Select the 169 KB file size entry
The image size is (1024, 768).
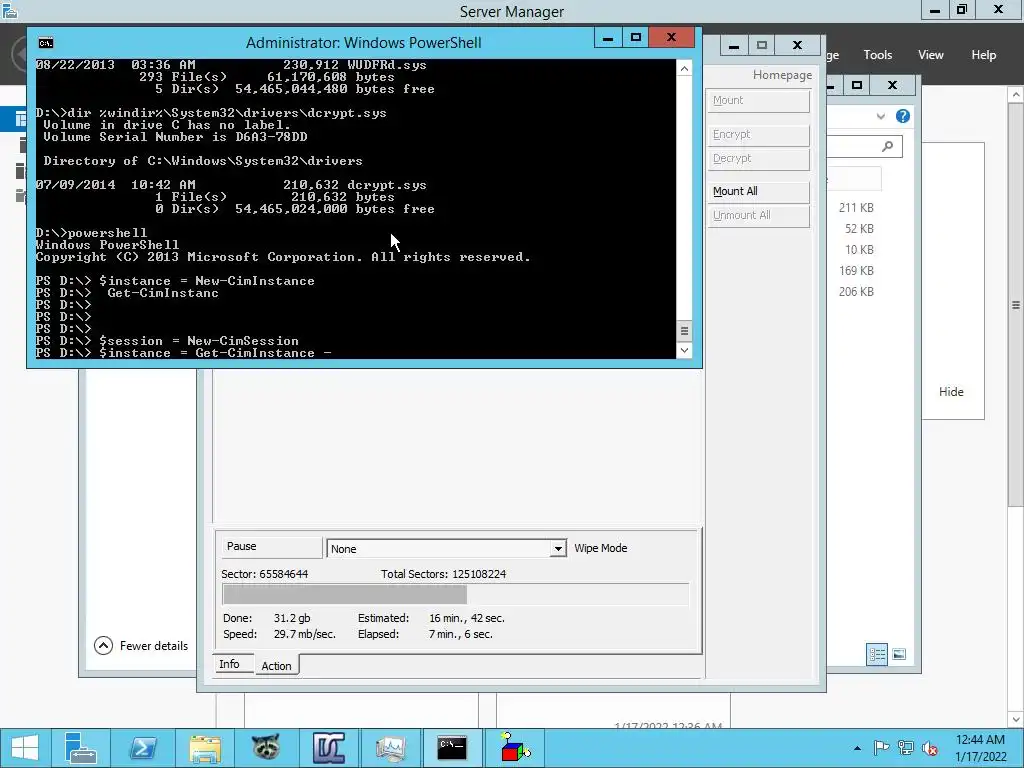(856, 270)
